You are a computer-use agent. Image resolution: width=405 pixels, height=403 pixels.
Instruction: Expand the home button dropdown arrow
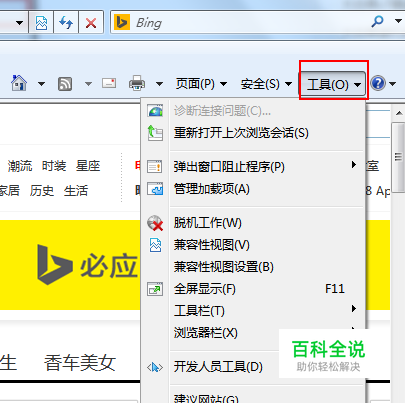click(41, 84)
